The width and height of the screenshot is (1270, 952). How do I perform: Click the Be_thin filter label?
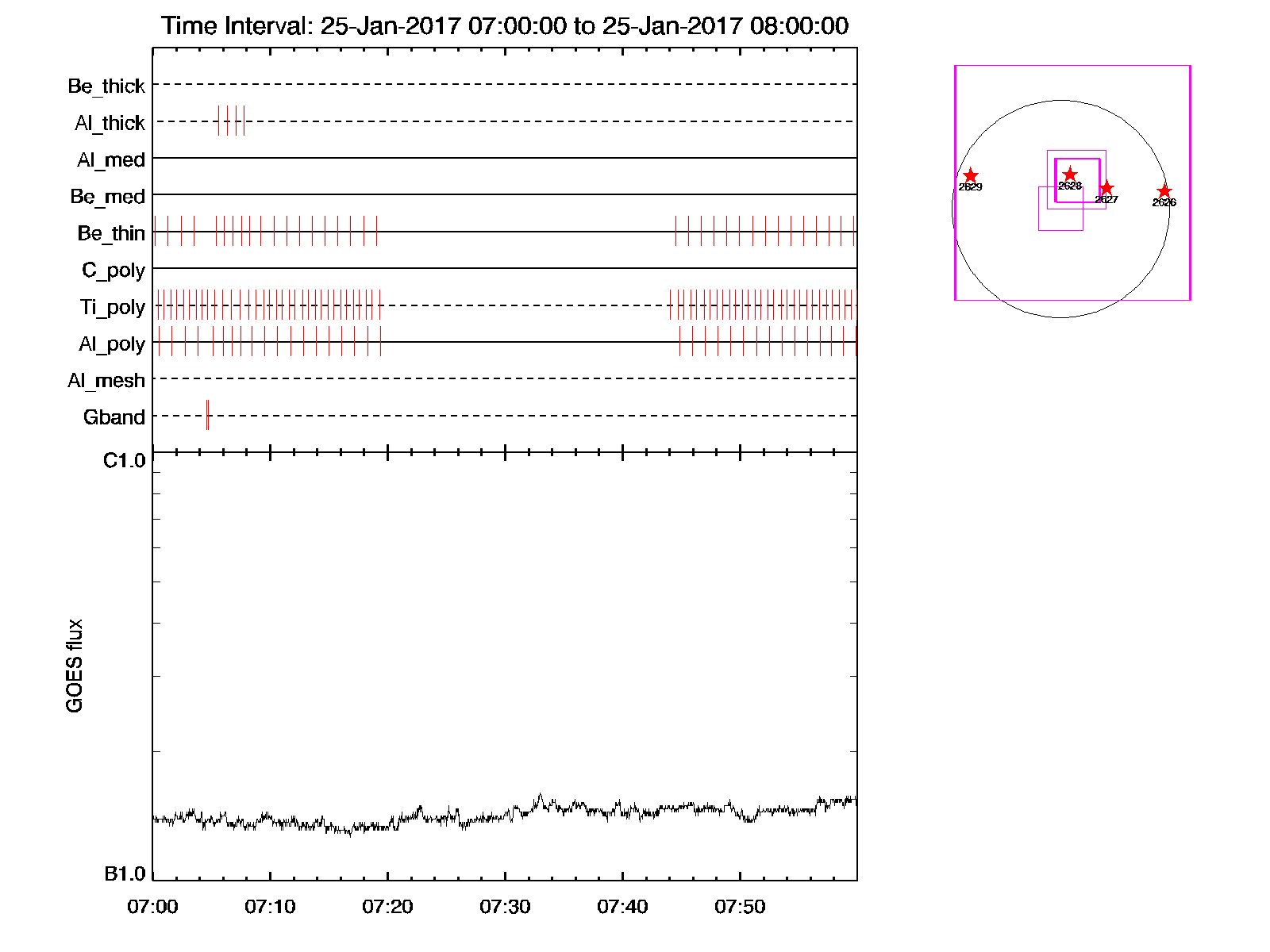click(111, 233)
